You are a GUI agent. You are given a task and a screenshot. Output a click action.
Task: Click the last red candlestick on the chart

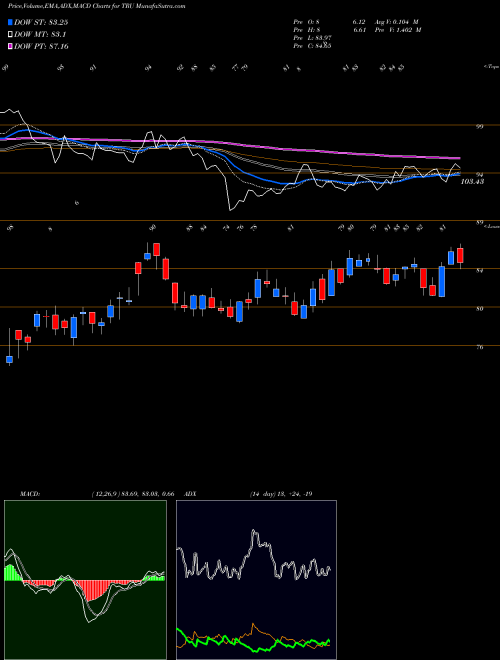[460, 256]
